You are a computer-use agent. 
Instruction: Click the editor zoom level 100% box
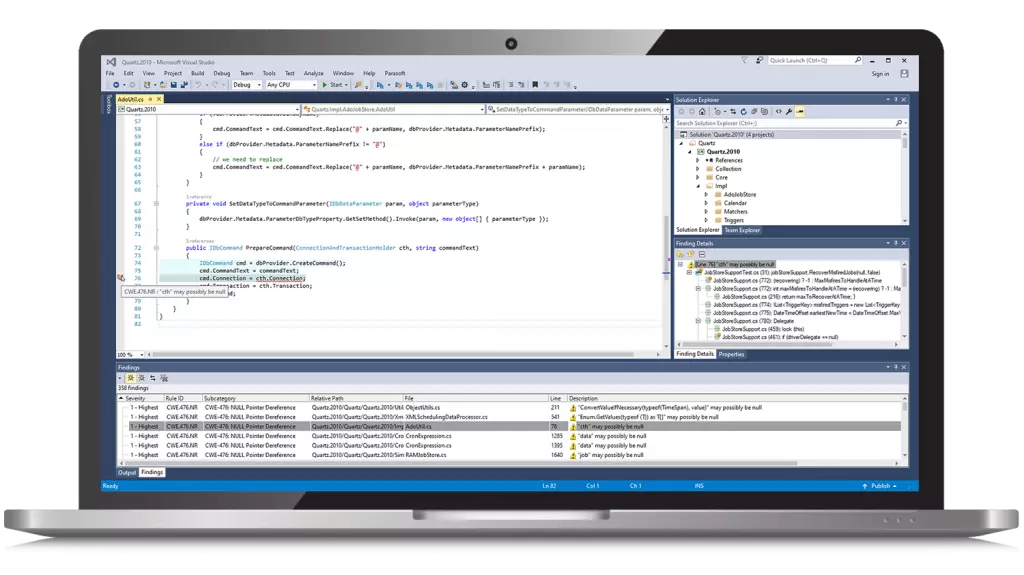(x=127, y=354)
